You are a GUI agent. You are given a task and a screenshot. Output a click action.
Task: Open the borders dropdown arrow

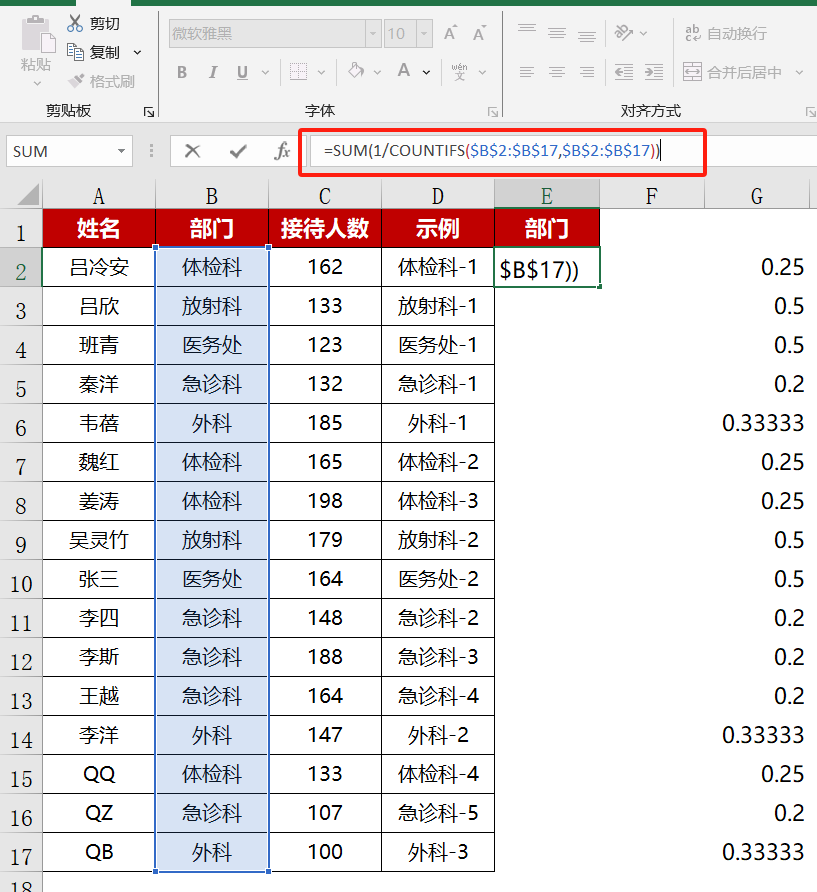point(321,73)
